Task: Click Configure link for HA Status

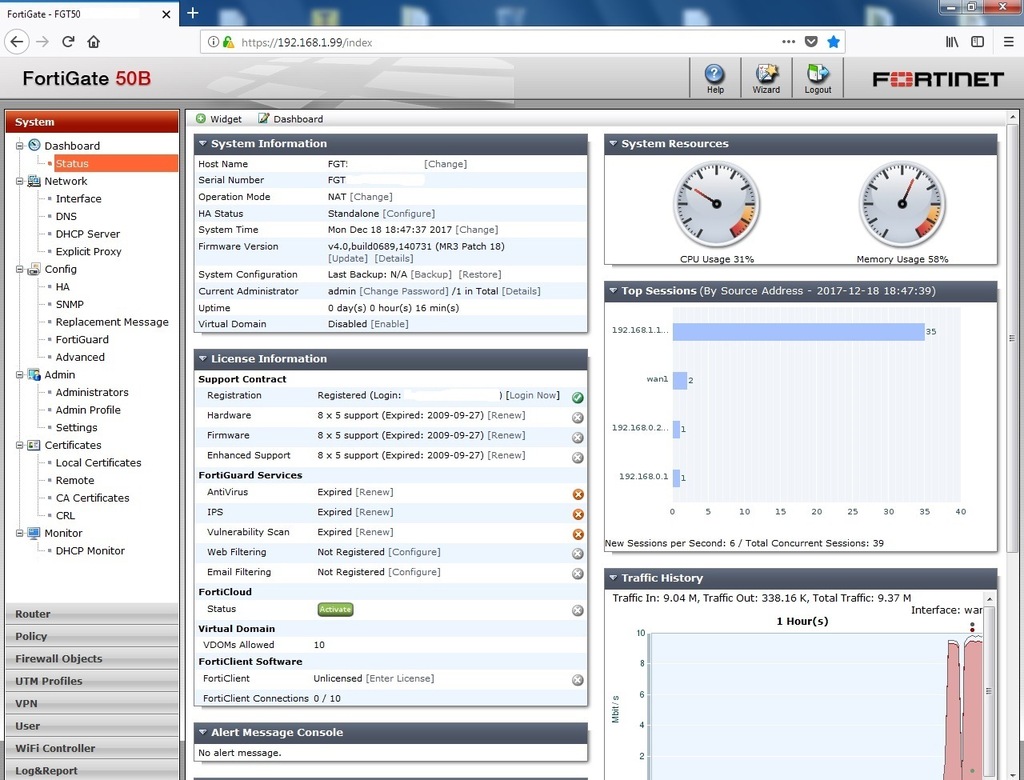Action: click(409, 214)
